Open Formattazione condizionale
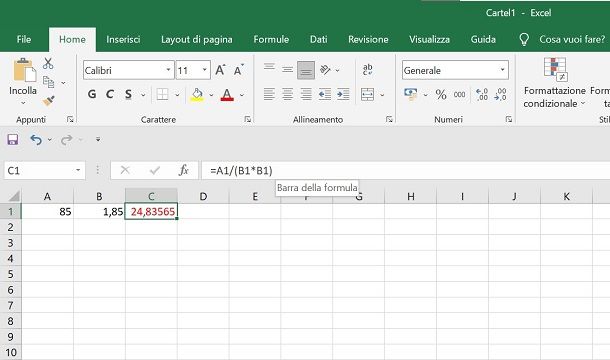This screenshot has width=610, height=360. [554, 83]
